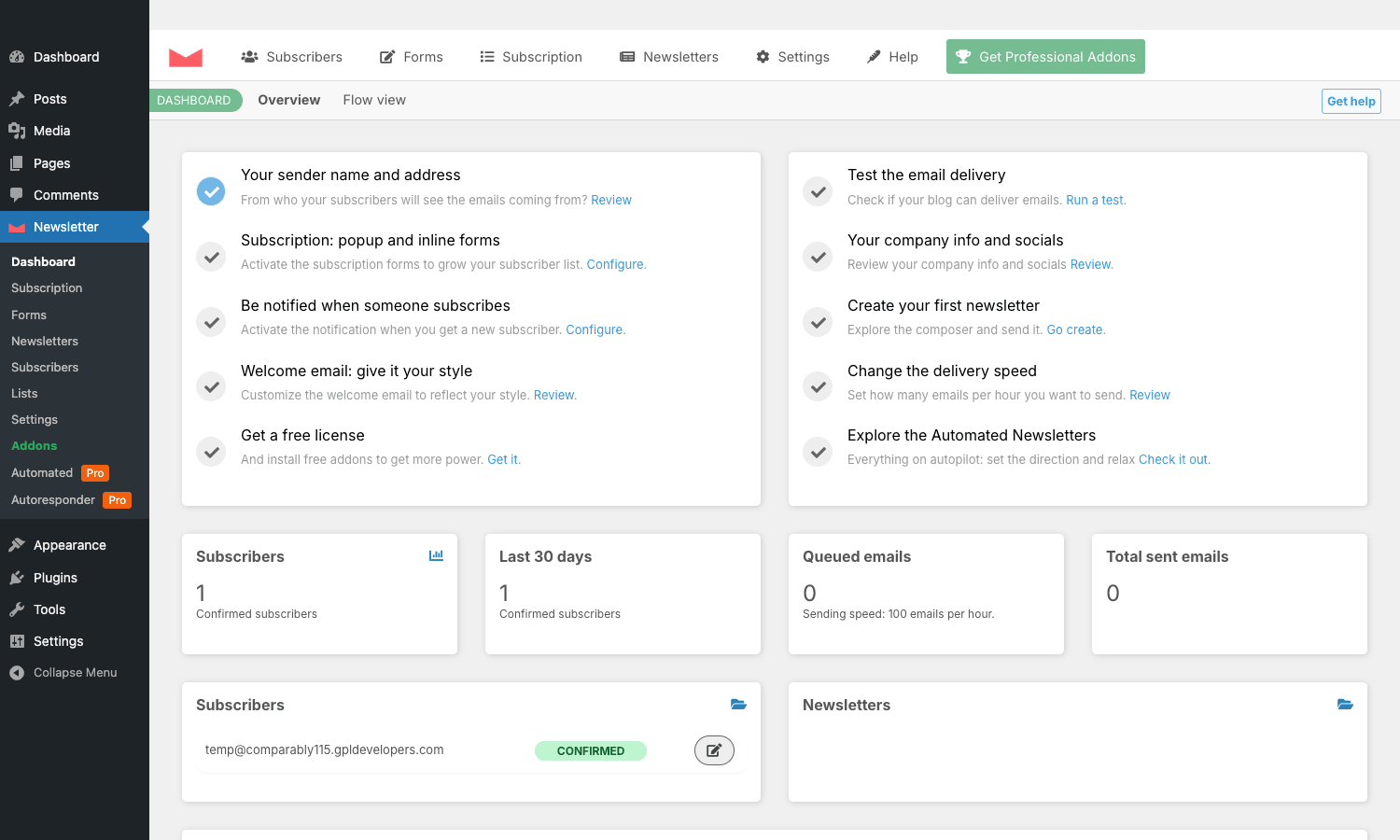The image size is (1400, 840).
Task: Edit subscriber temp@comparably115 with pencil icon
Action: (714, 750)
